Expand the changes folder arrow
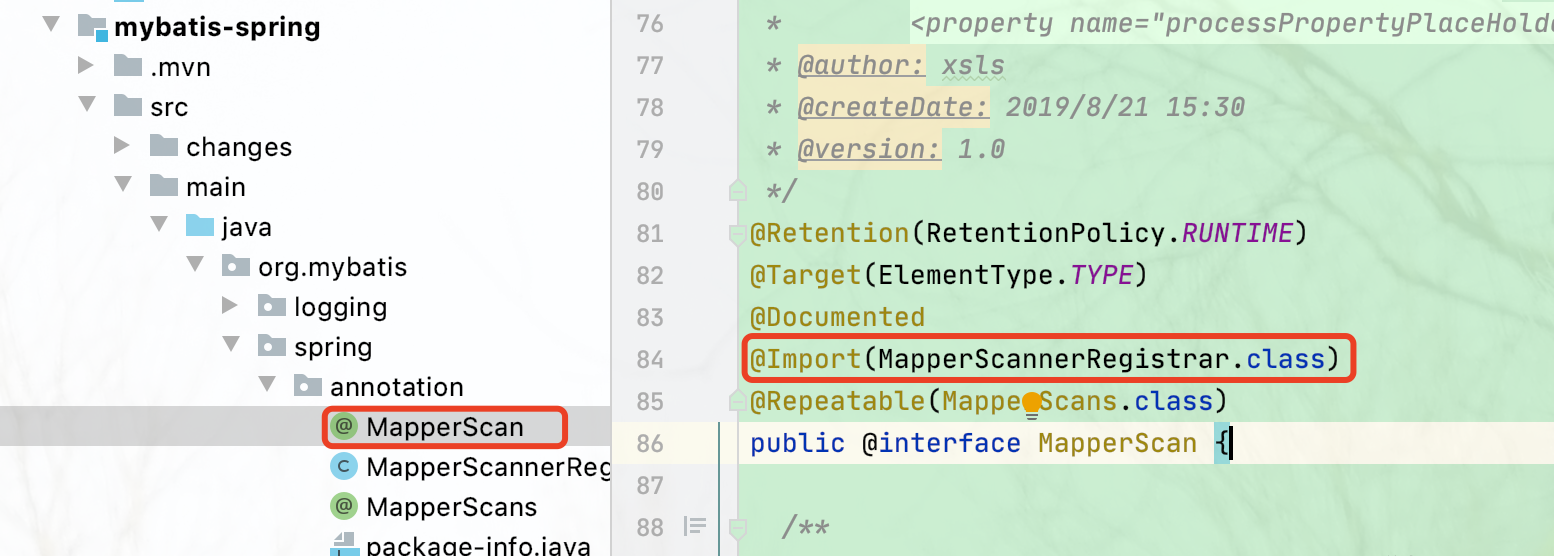1554x556 pixels. tap(123, 146)
